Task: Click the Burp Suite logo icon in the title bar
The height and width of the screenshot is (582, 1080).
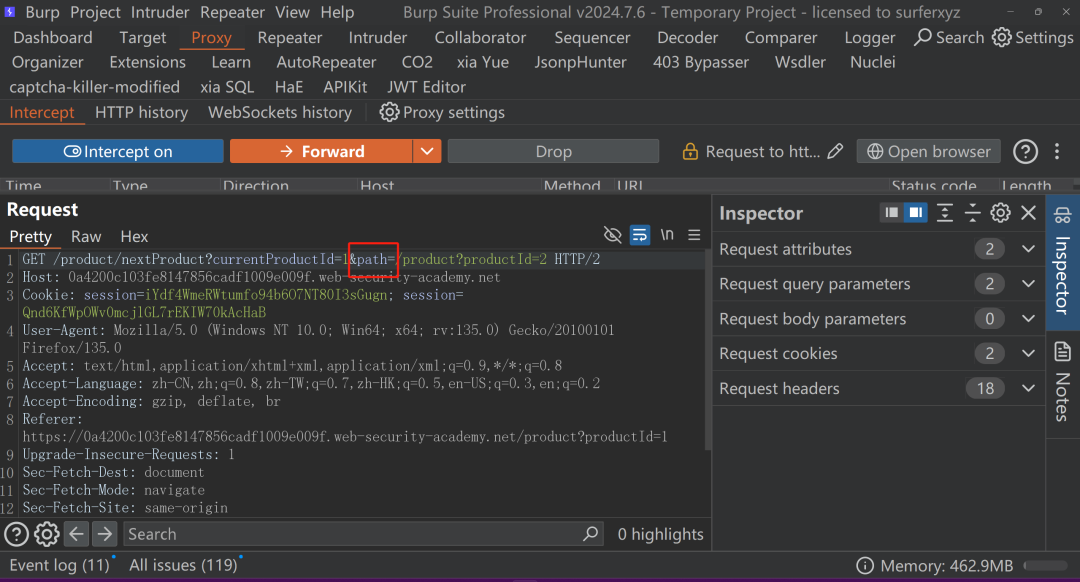Action: coord(10,12)
